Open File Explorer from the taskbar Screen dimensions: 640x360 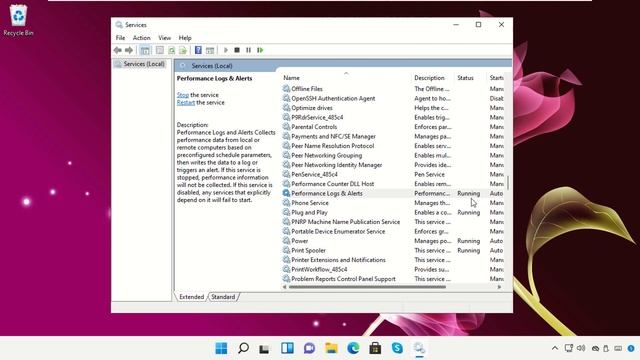coord(331,348)
